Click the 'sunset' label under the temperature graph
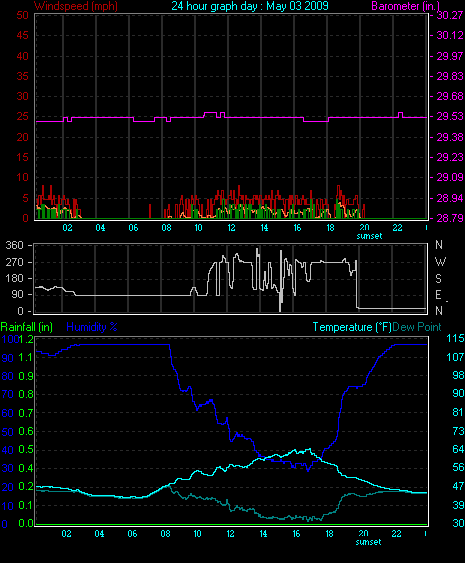The width and height of the screenshot is (465, 563). [x=368, y=542]
